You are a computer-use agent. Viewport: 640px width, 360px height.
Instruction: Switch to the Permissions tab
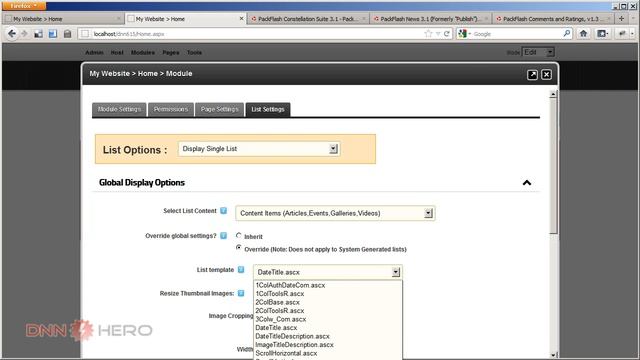point(171,109)
